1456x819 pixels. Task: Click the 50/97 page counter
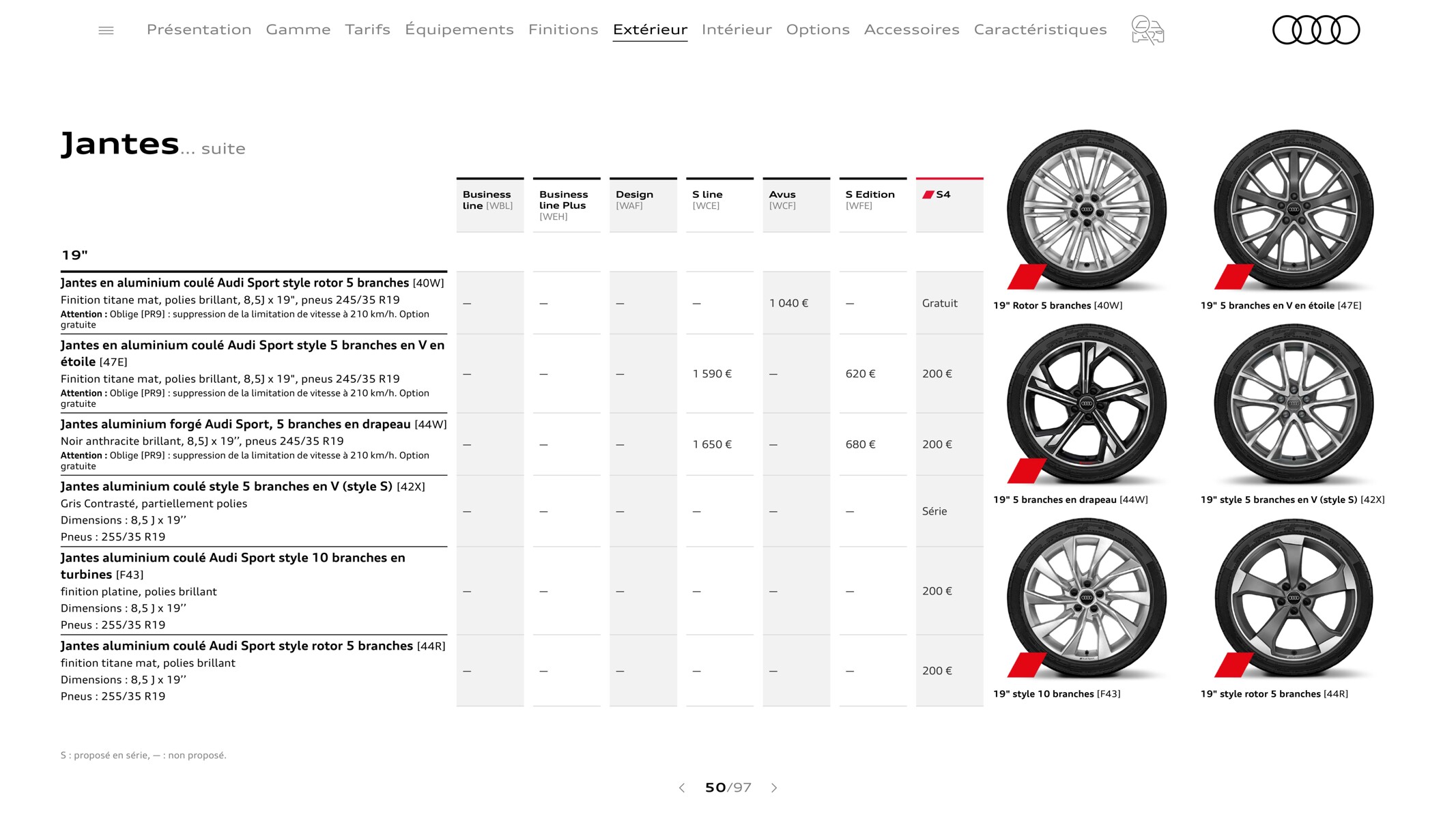[728, 788]
